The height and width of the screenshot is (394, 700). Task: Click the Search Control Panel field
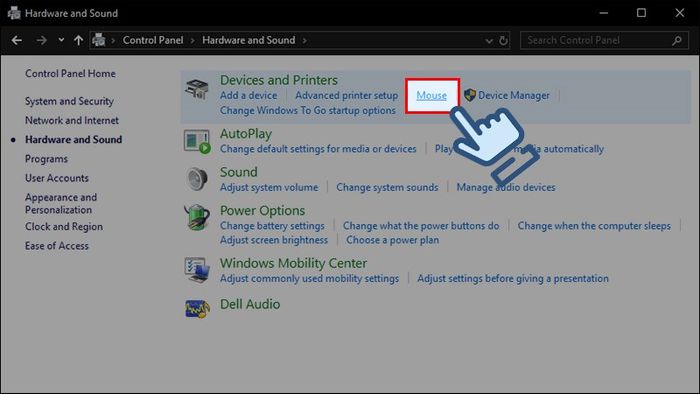point(604,41)
